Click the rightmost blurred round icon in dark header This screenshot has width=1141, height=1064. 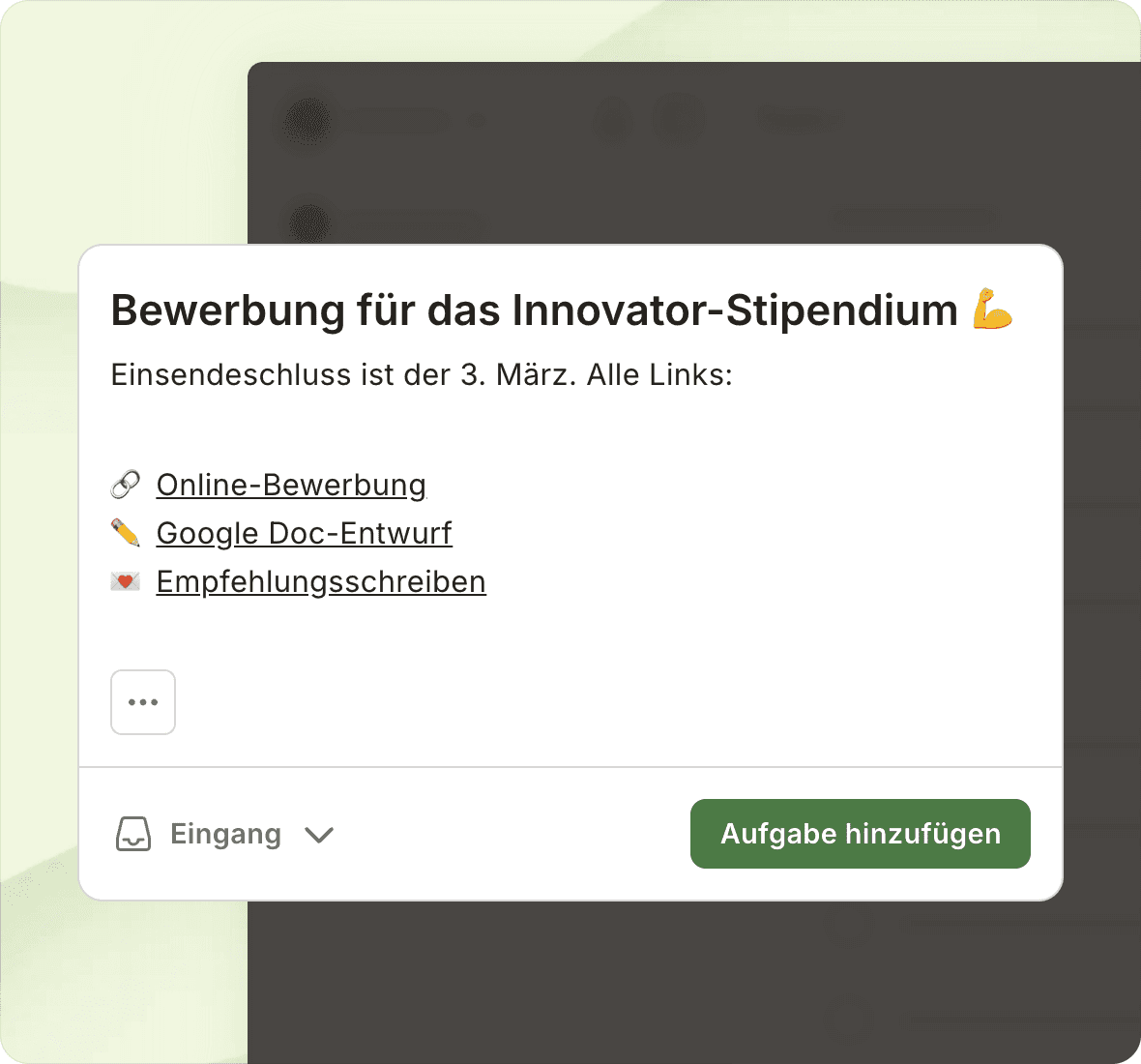679,121
